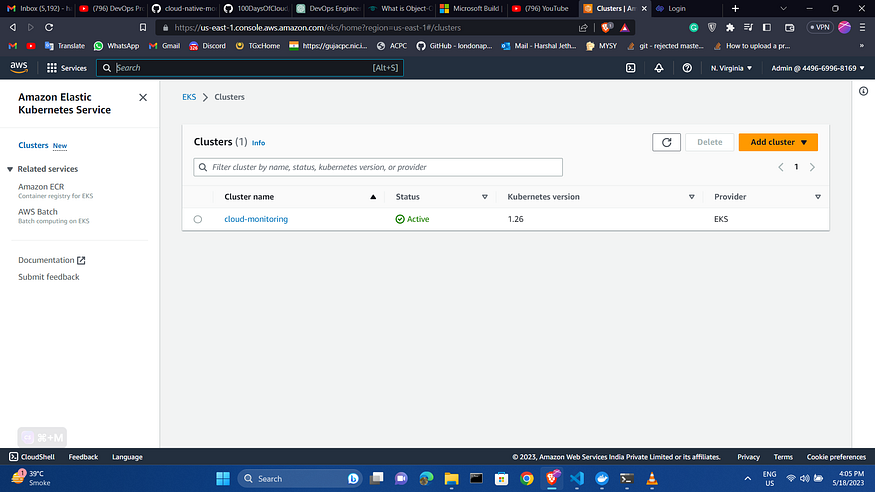Open VLC media player from taskbar
The height and width of the screenshot is (492, 875).
click(652, 479)
